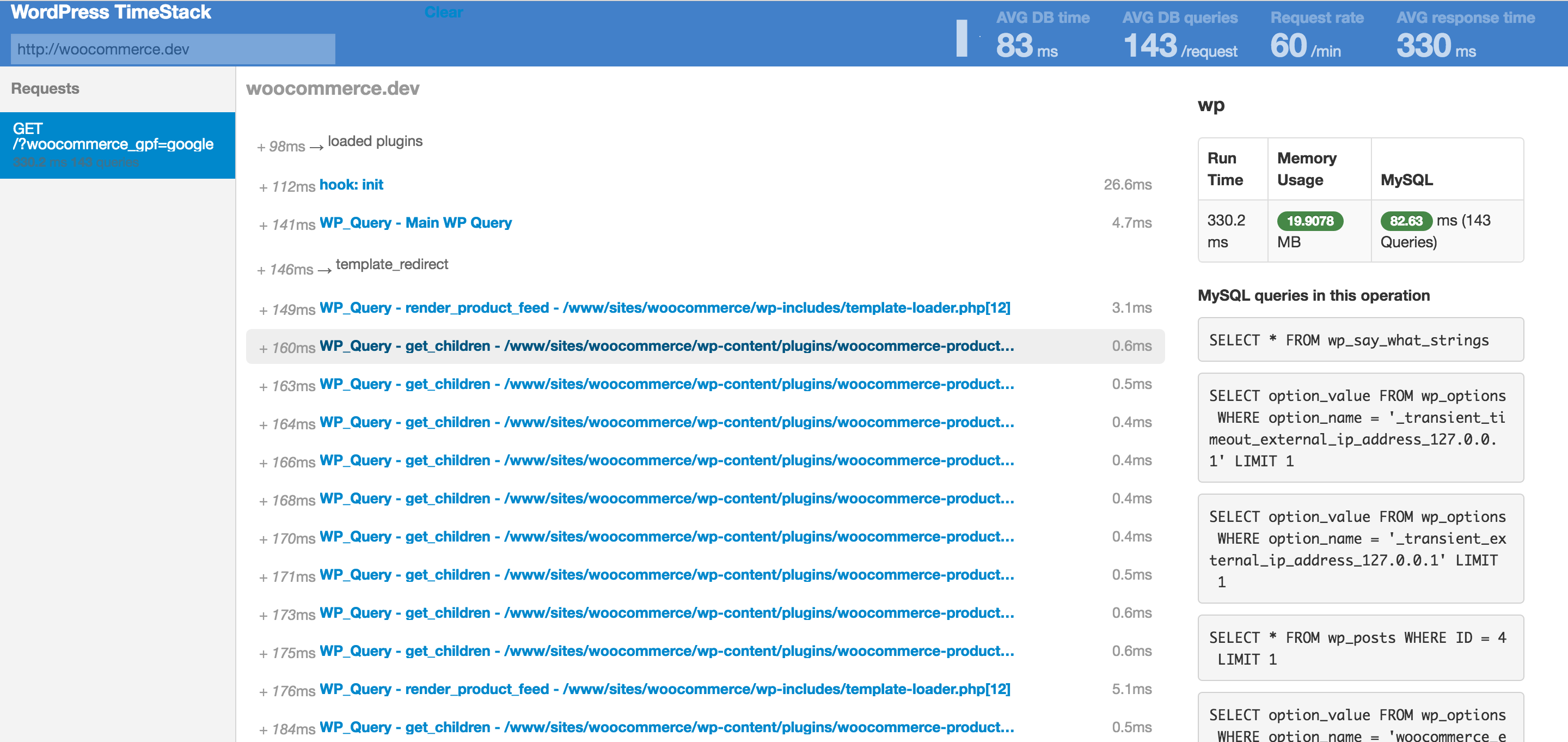Open get_children query at 184ms
Image resolution: width=1568 pixels, height=742 pixels.
(x=666, y=727)
